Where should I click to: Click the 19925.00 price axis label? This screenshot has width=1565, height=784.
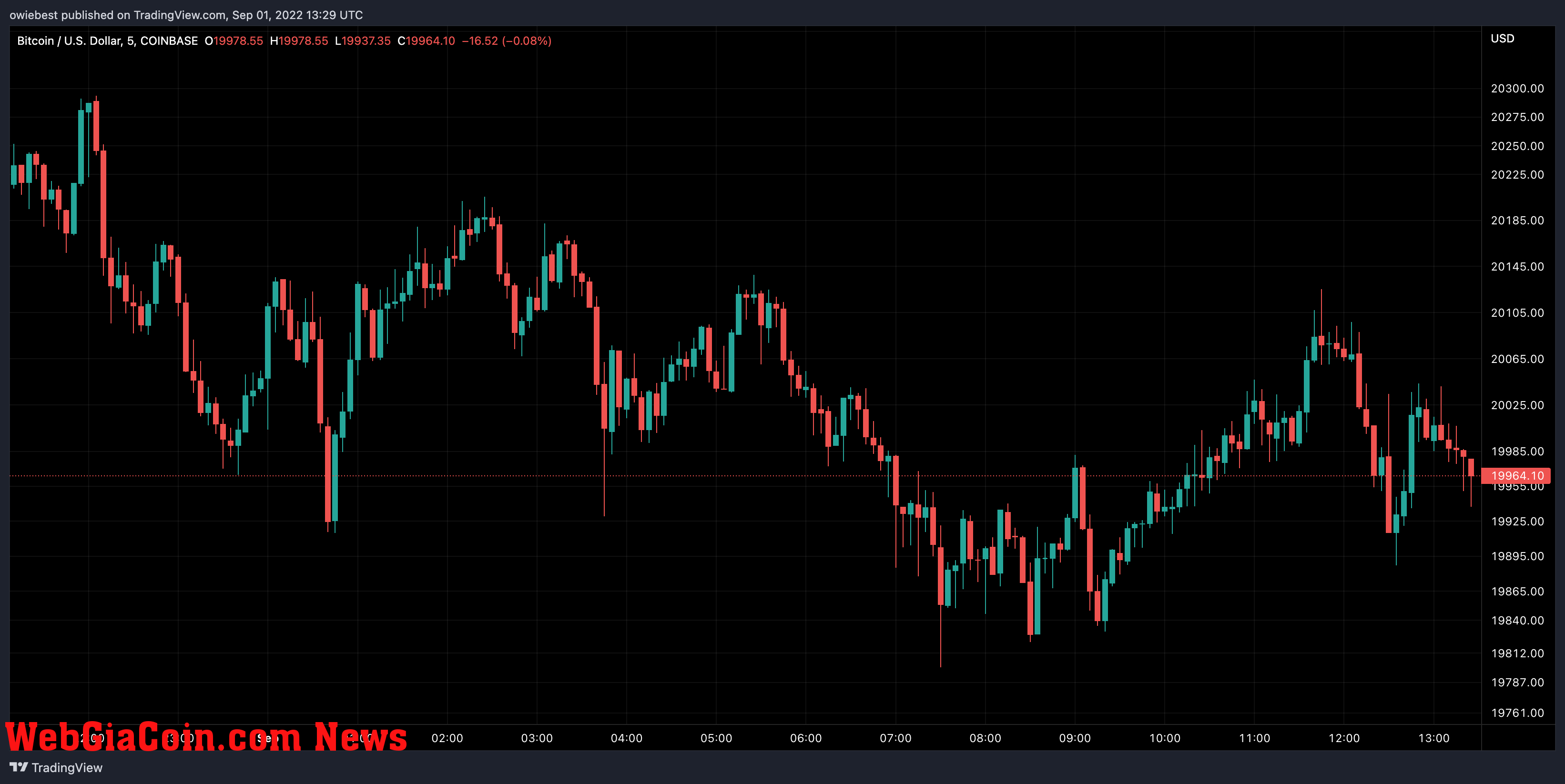pos(1517,522)
